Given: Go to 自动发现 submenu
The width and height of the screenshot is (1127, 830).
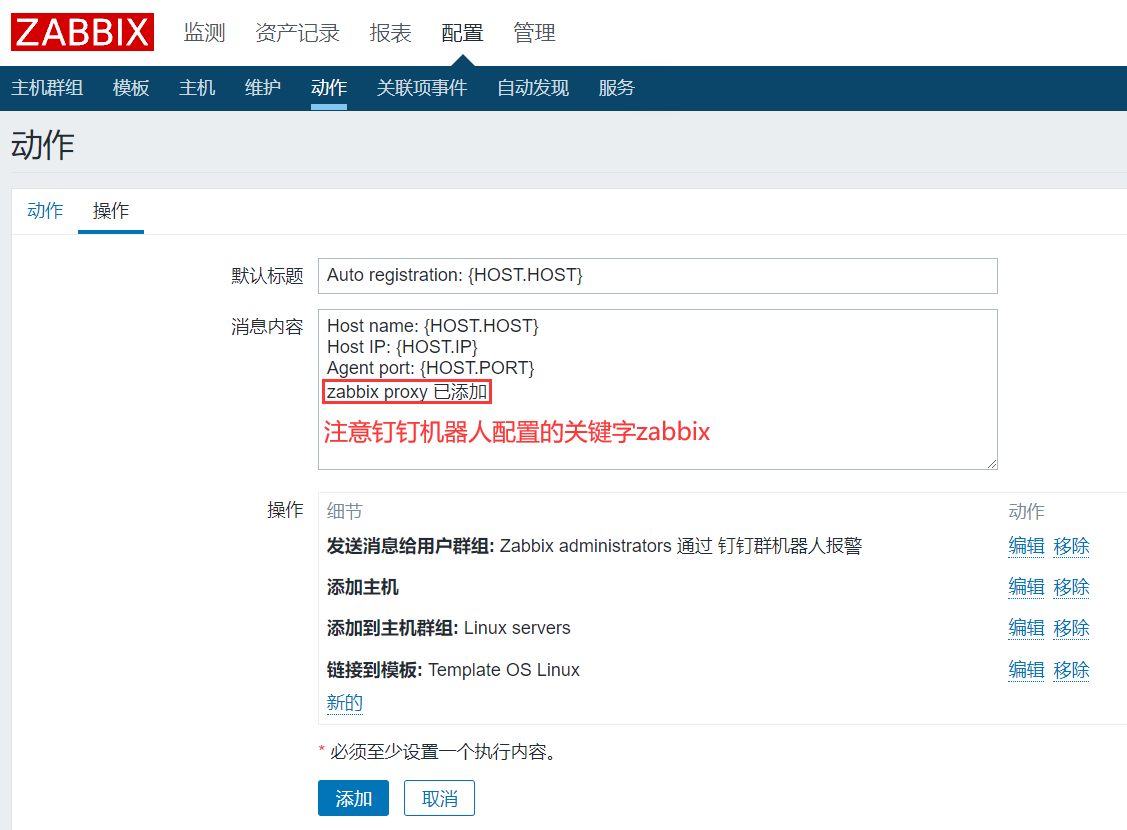Looking at the screenshot, I should pyautogui.click(x=533, y=88).
